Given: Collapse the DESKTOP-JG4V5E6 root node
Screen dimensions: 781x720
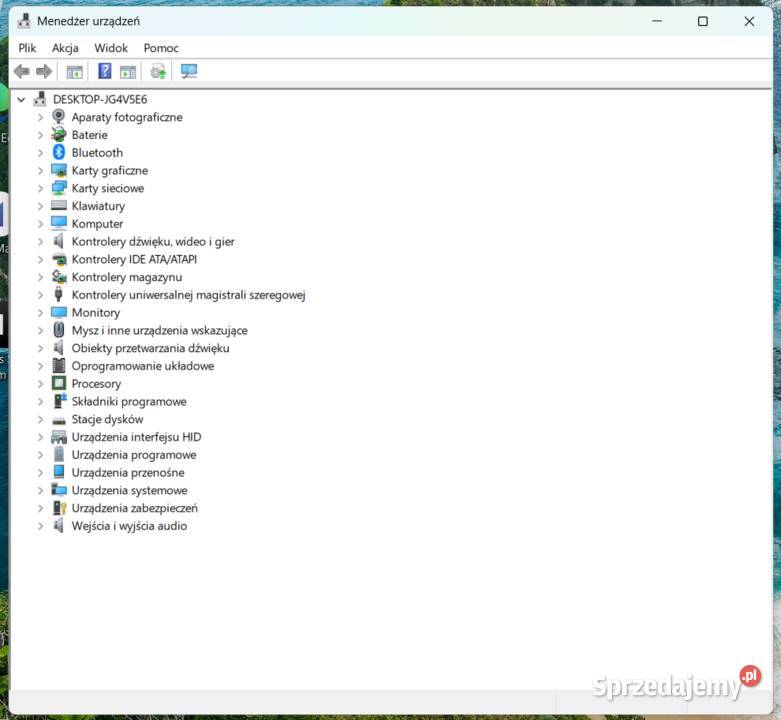Looking at the screenshot, I should (21, 100).
